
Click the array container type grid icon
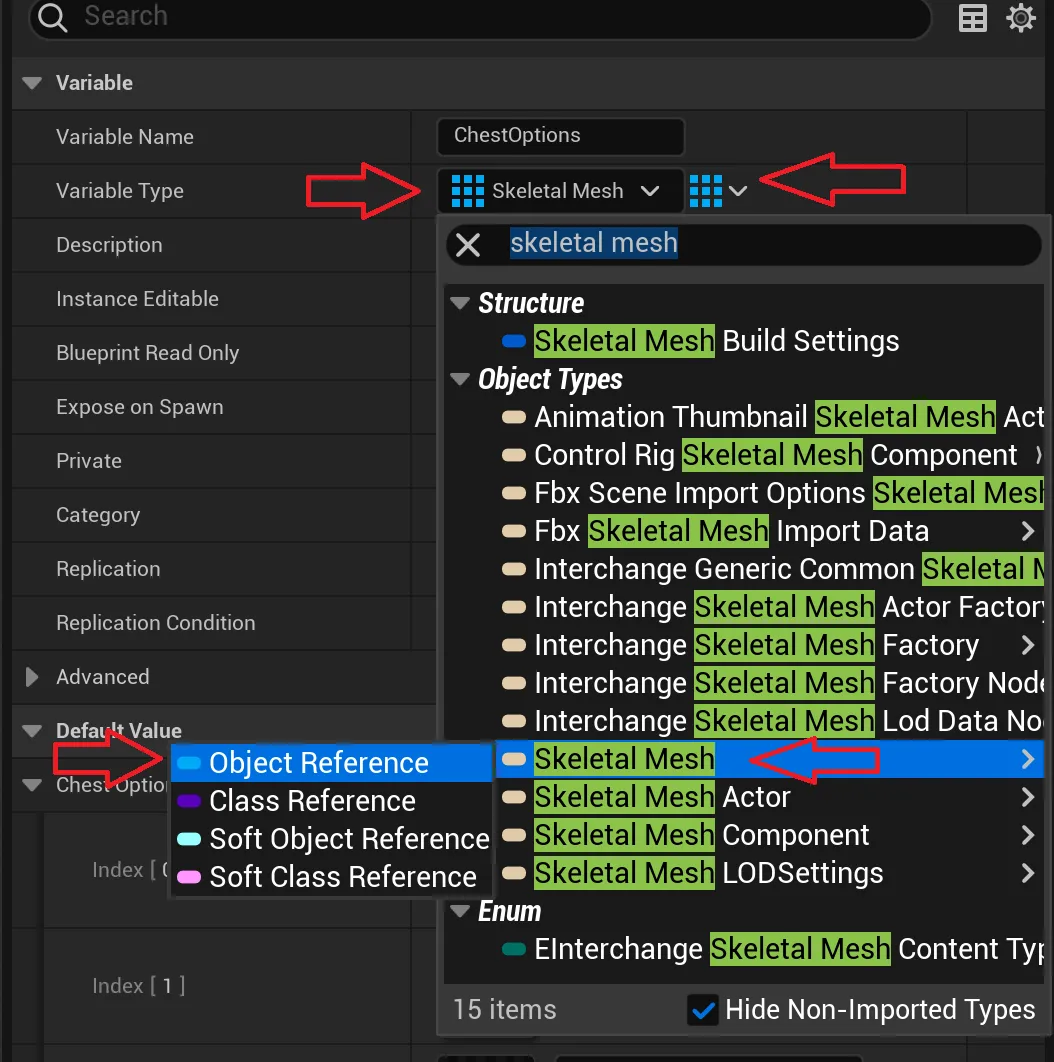pos(706,190)
